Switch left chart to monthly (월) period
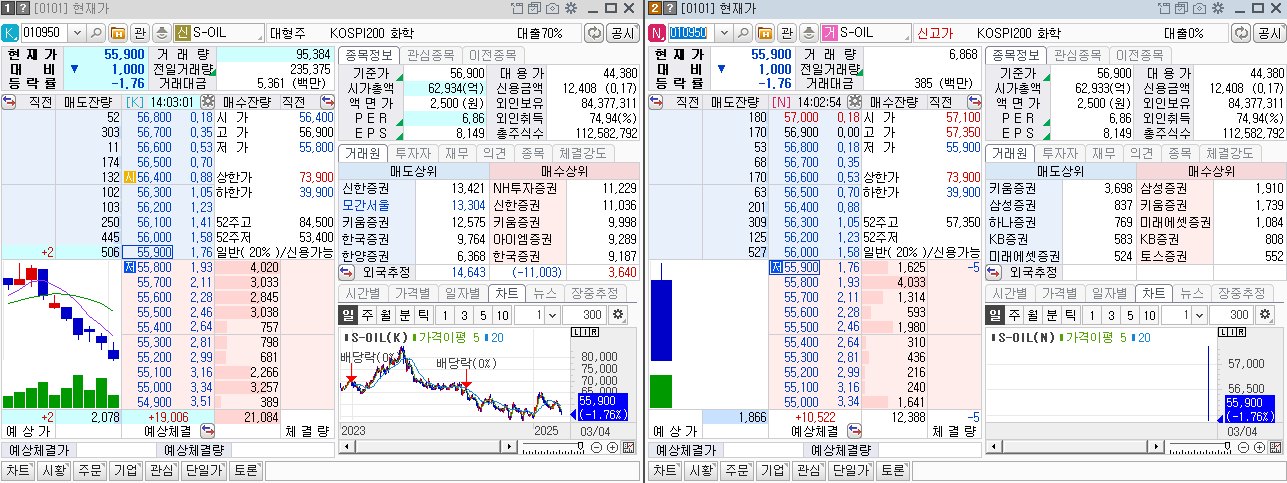 (385, 315)
